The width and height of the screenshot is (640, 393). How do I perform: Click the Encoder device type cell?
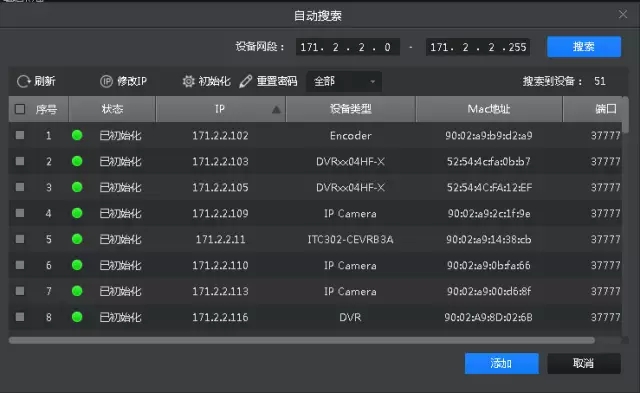(351, 135)
